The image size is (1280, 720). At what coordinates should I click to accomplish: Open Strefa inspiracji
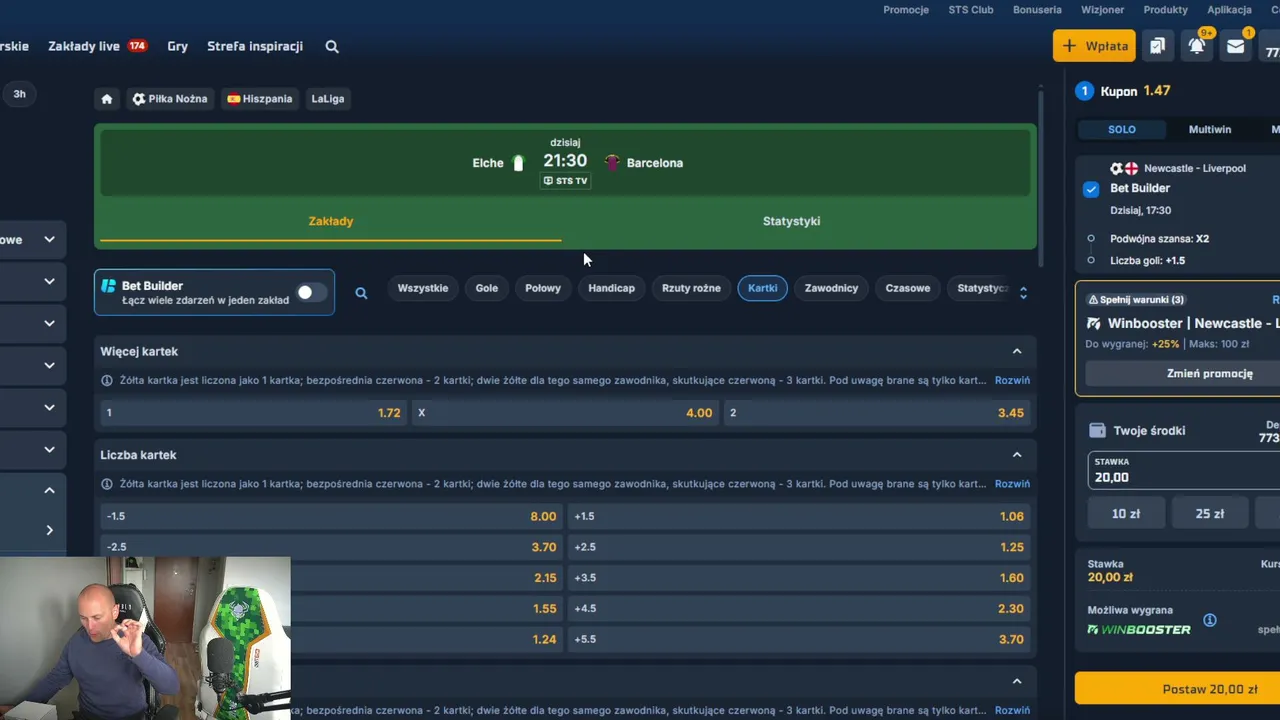[x=255, y=46]
